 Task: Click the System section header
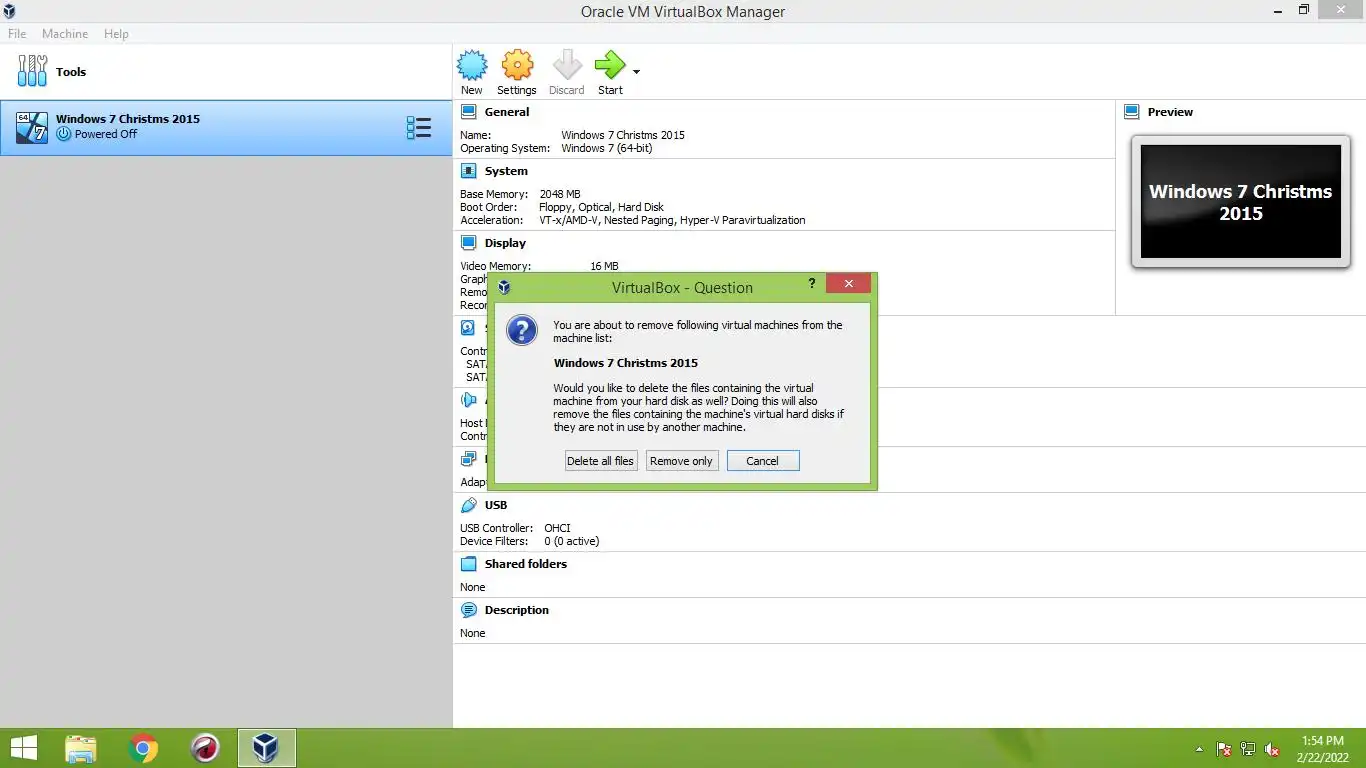506,171
